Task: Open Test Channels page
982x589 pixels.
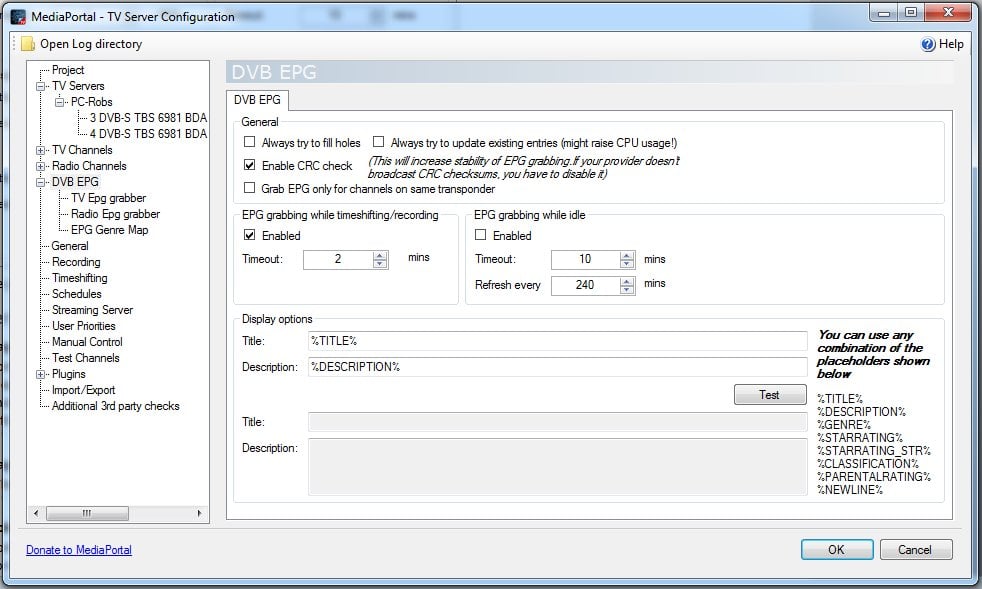Action: 86,358
